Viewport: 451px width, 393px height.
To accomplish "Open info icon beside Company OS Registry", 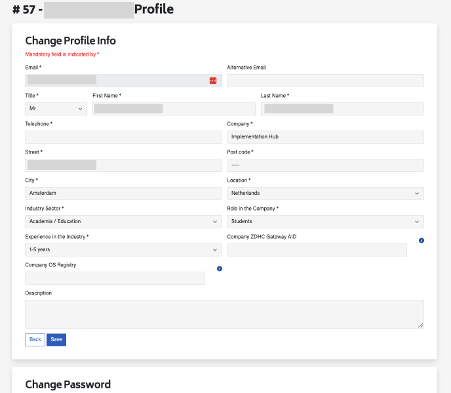I will pyautogui.click(x=219, y=269).
